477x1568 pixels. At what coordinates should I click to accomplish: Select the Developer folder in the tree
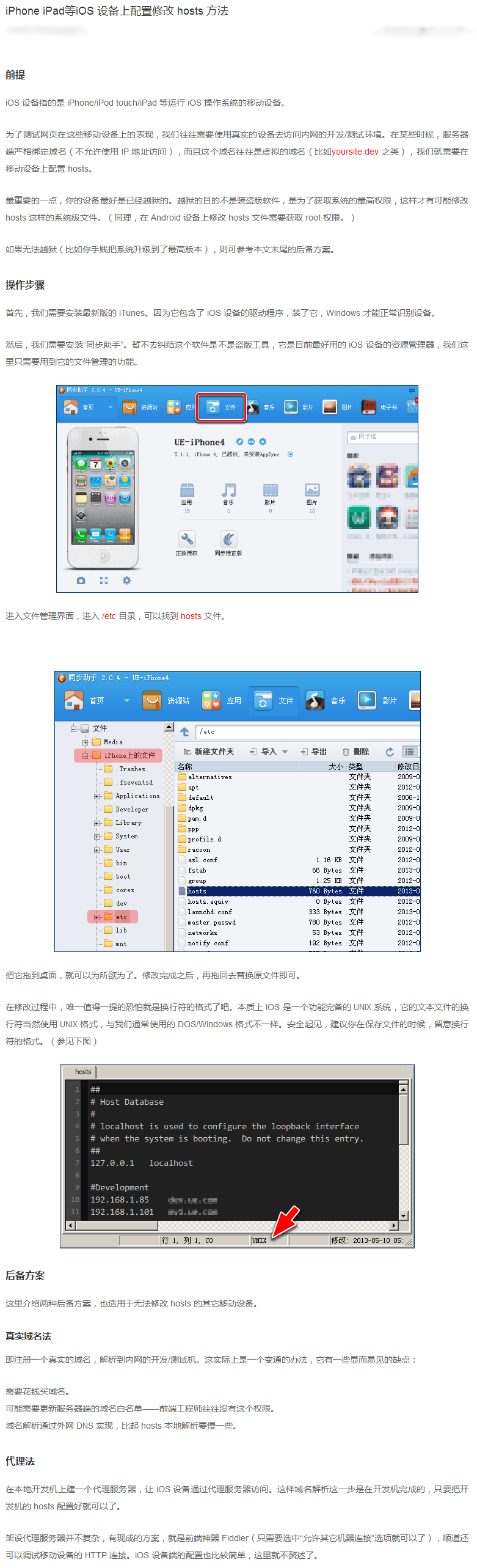(126, 809)
